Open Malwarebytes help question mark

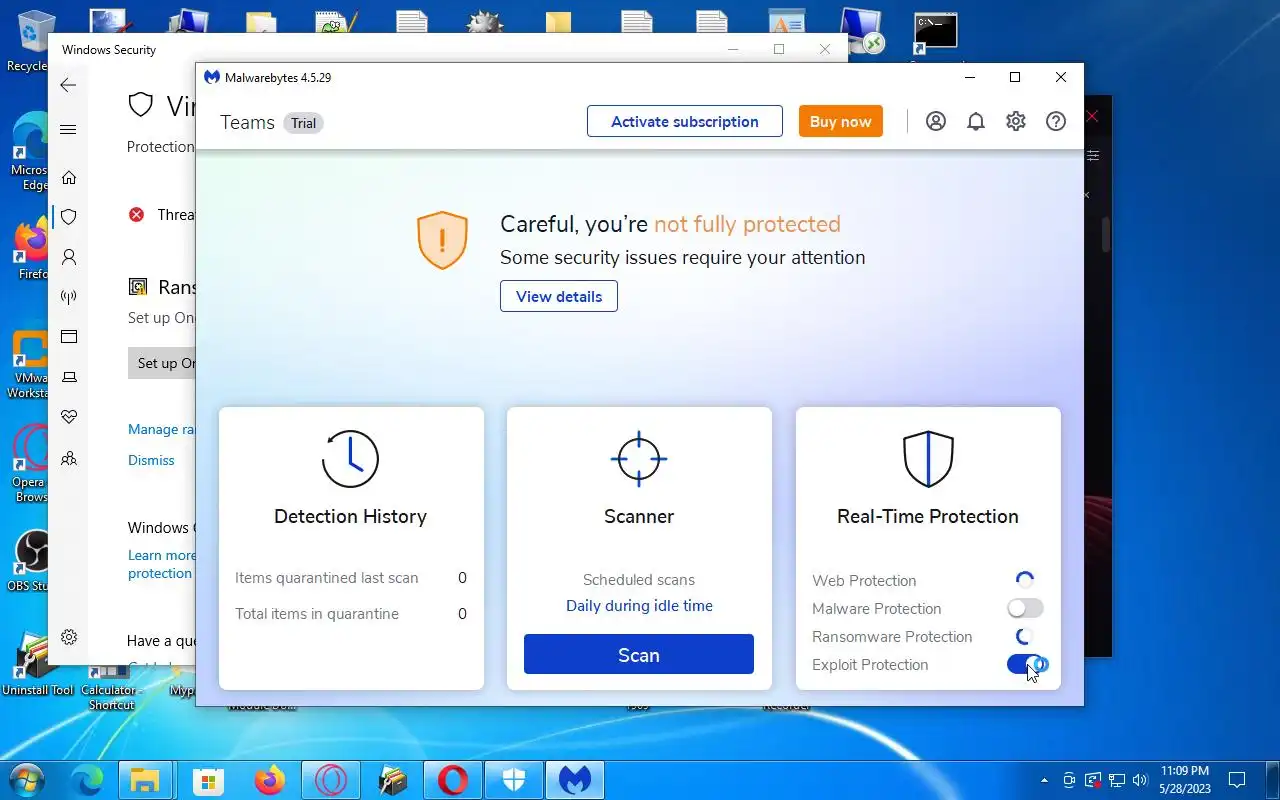click(1056, 122)
